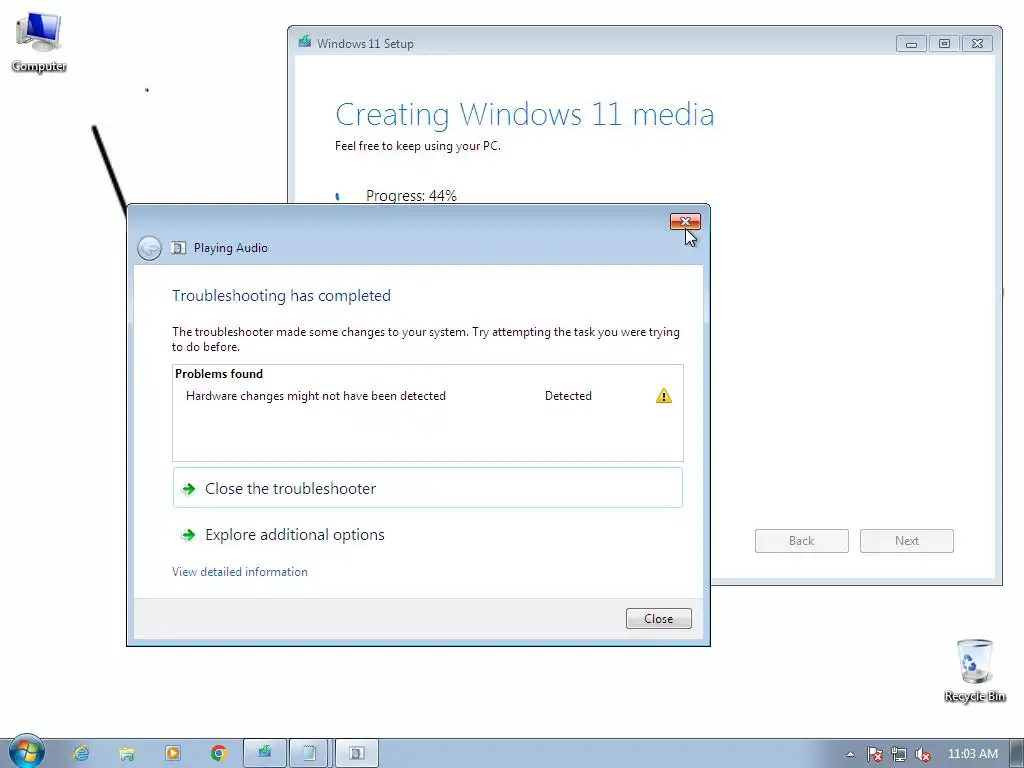Select the notepad-like taskbar button
This screenshot has height=768, width=1024.
coord(310,753)
